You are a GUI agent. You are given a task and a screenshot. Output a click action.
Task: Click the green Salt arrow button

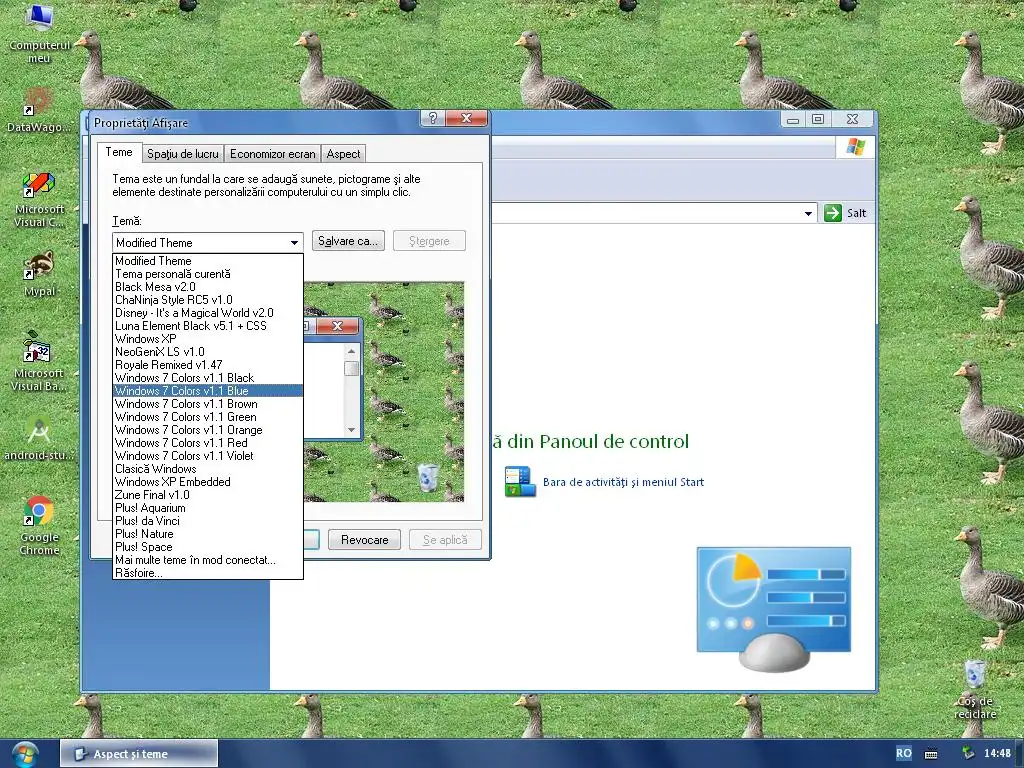click(x=833, y=213)
